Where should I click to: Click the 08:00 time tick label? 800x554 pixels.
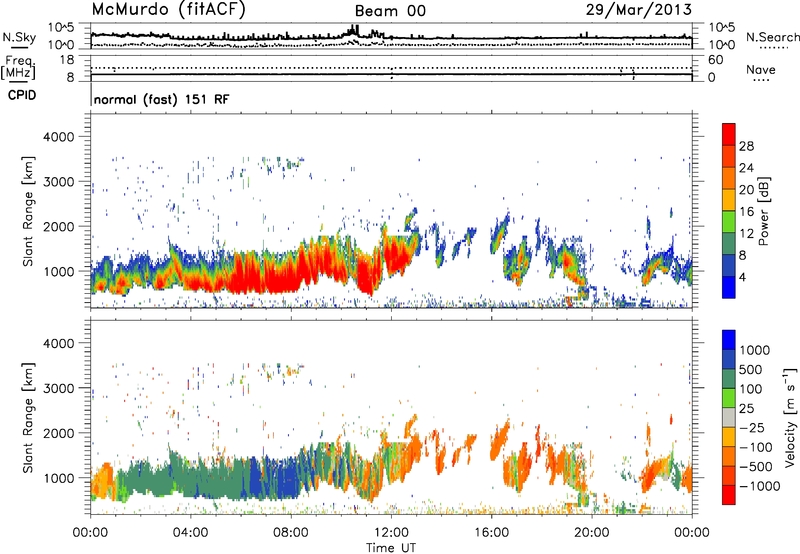click(x=291, y=533)
